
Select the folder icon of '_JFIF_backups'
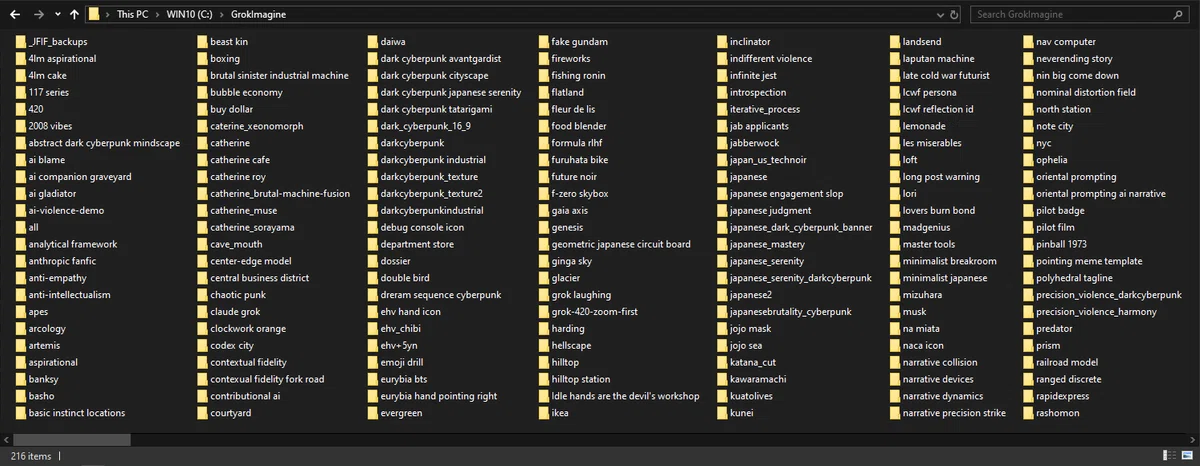coord(21,42)
